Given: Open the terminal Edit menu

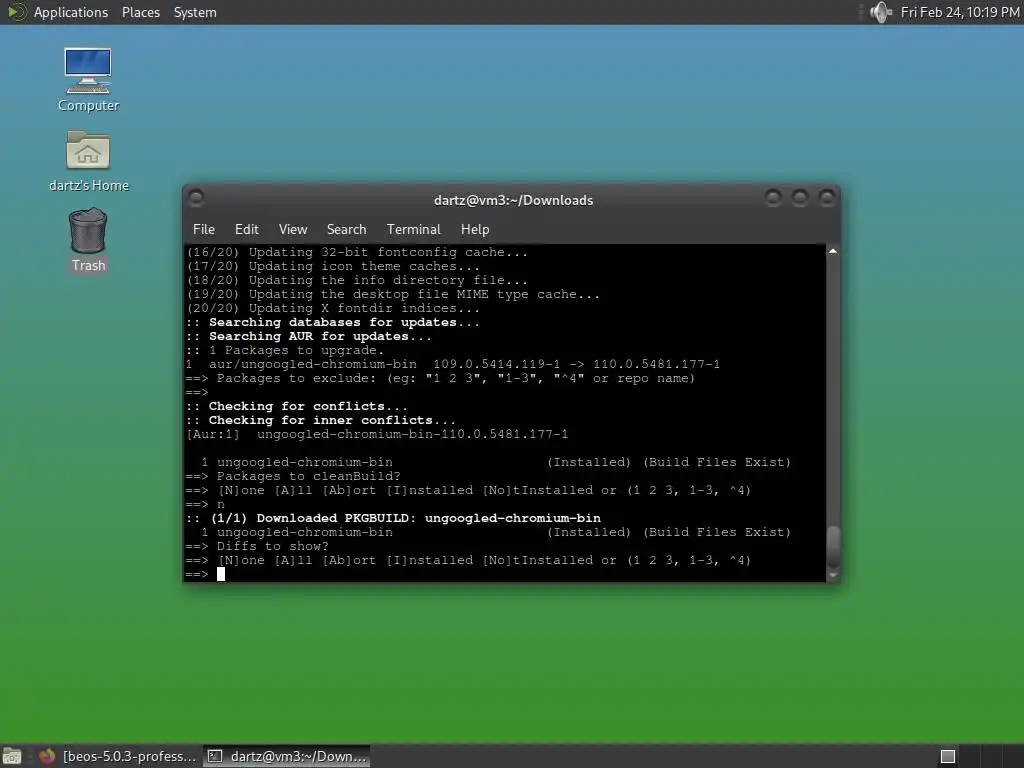Looking at the screenshot, I should point(247,229).
